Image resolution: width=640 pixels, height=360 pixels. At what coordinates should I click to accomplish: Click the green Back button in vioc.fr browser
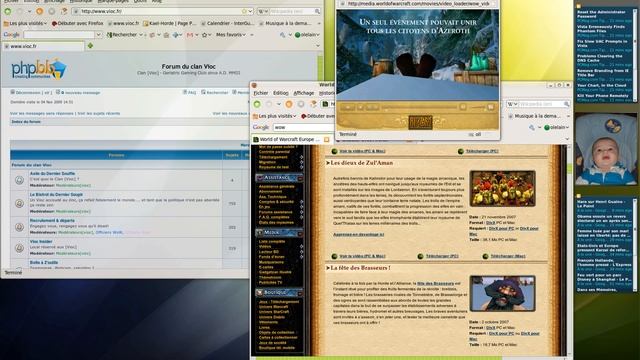coord(7,11)
